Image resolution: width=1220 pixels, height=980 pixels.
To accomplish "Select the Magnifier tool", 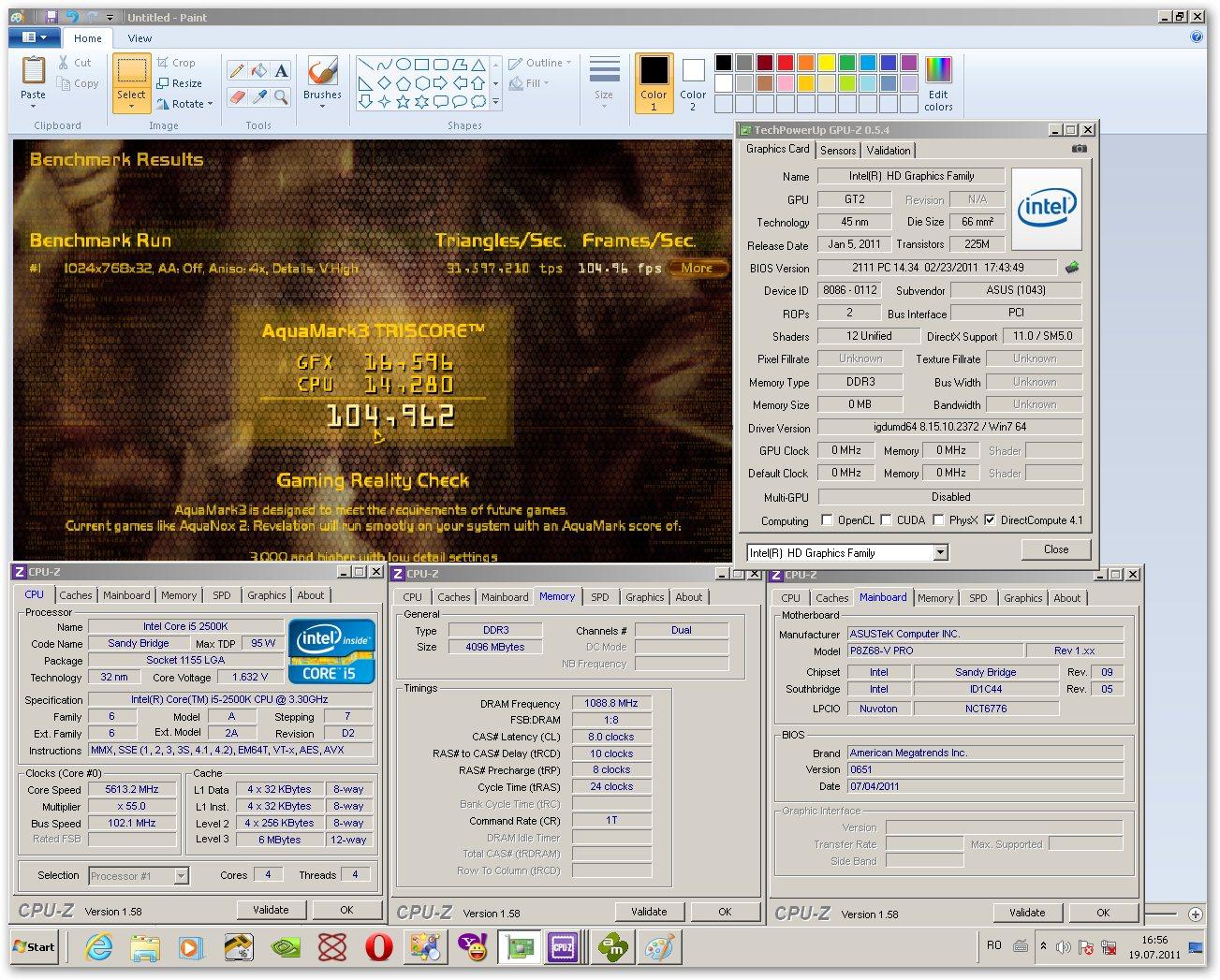I will [x=281, y=95].
